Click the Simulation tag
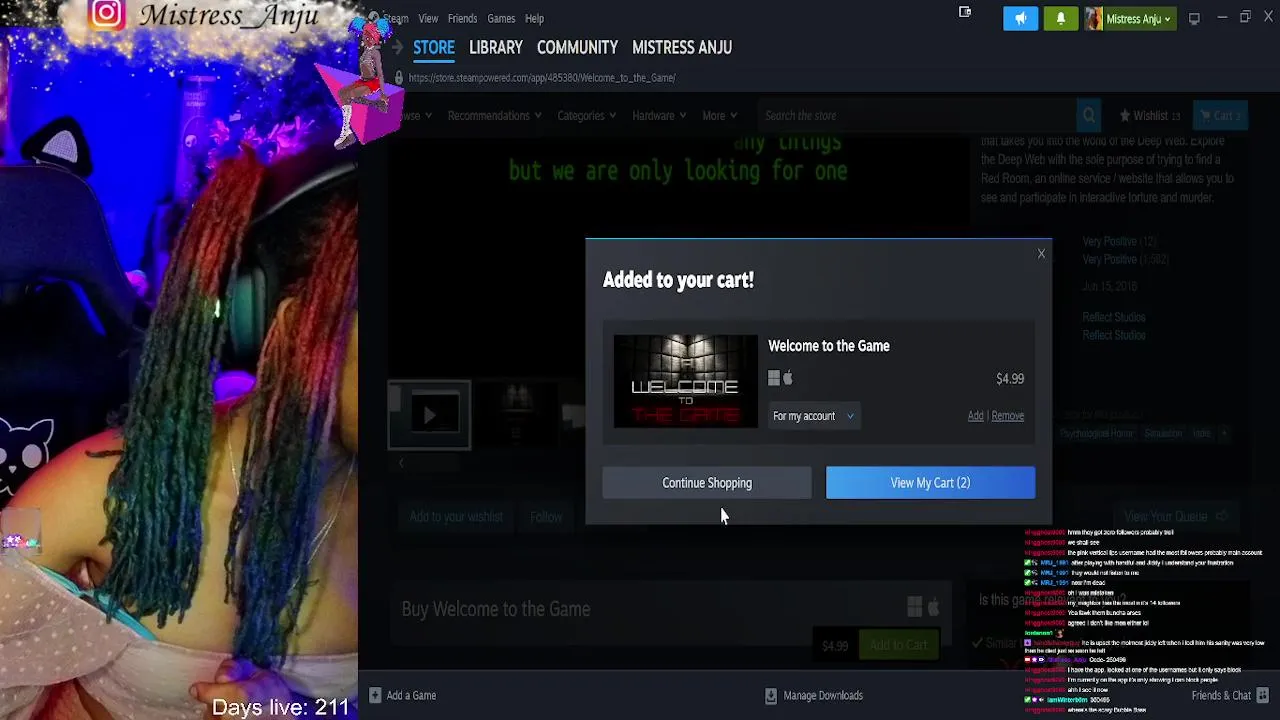The width and height of the screenshot is (1280, 720). pyautogui.click(x=1163, y=433)
